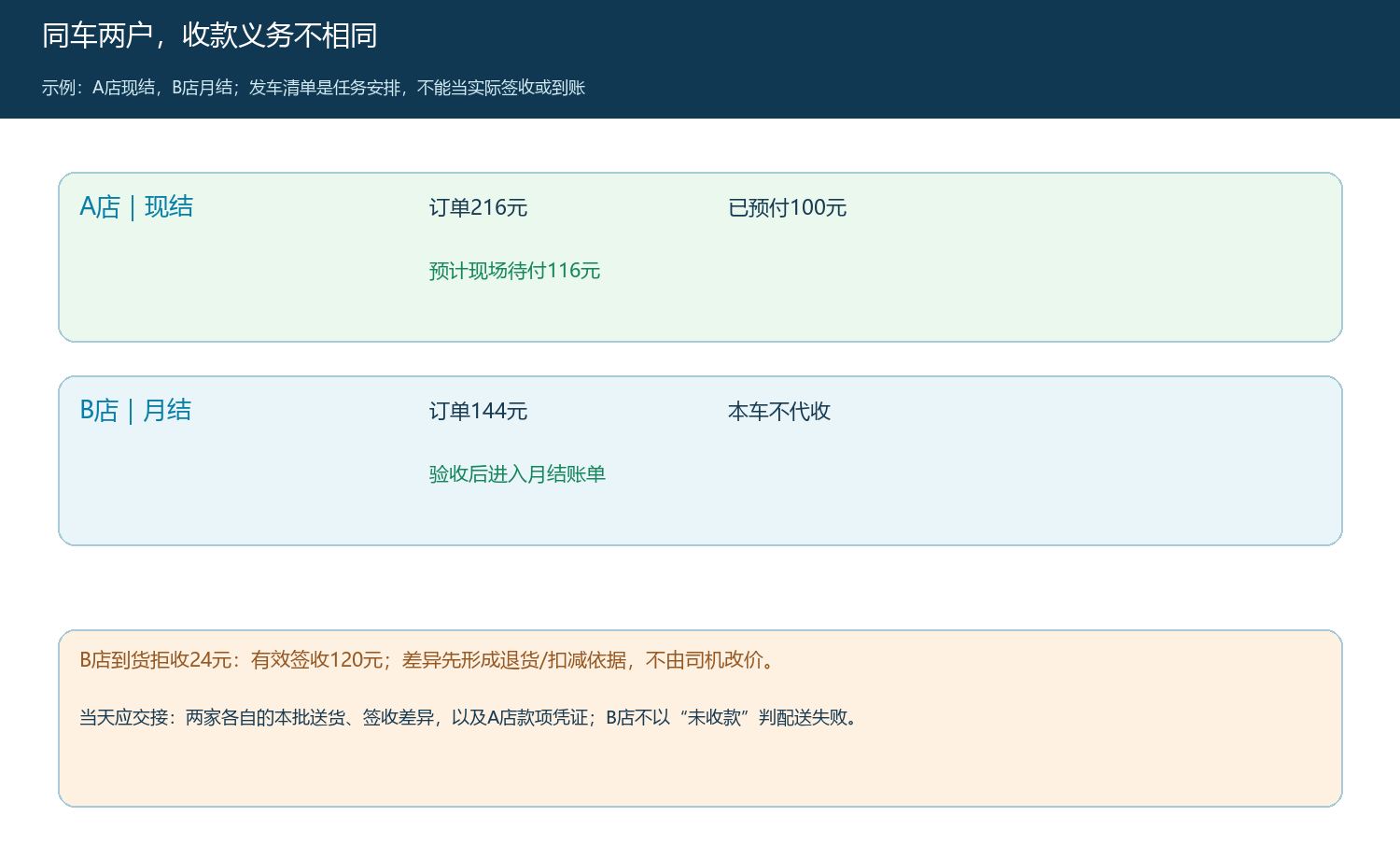Select the subtitle starting with 示例：A店现结

(x=314, y=88)
